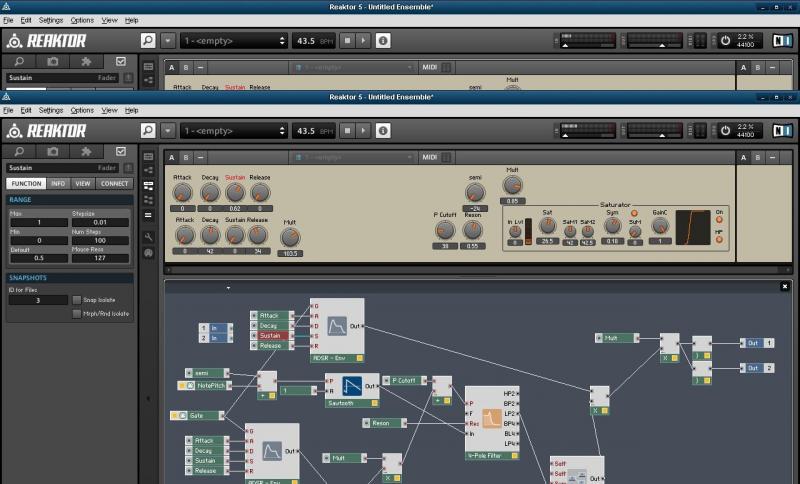Open the panelsets puzzle-piece tab in front sidebar
This screenshot has width=800, height=484.
coord(86,151)
